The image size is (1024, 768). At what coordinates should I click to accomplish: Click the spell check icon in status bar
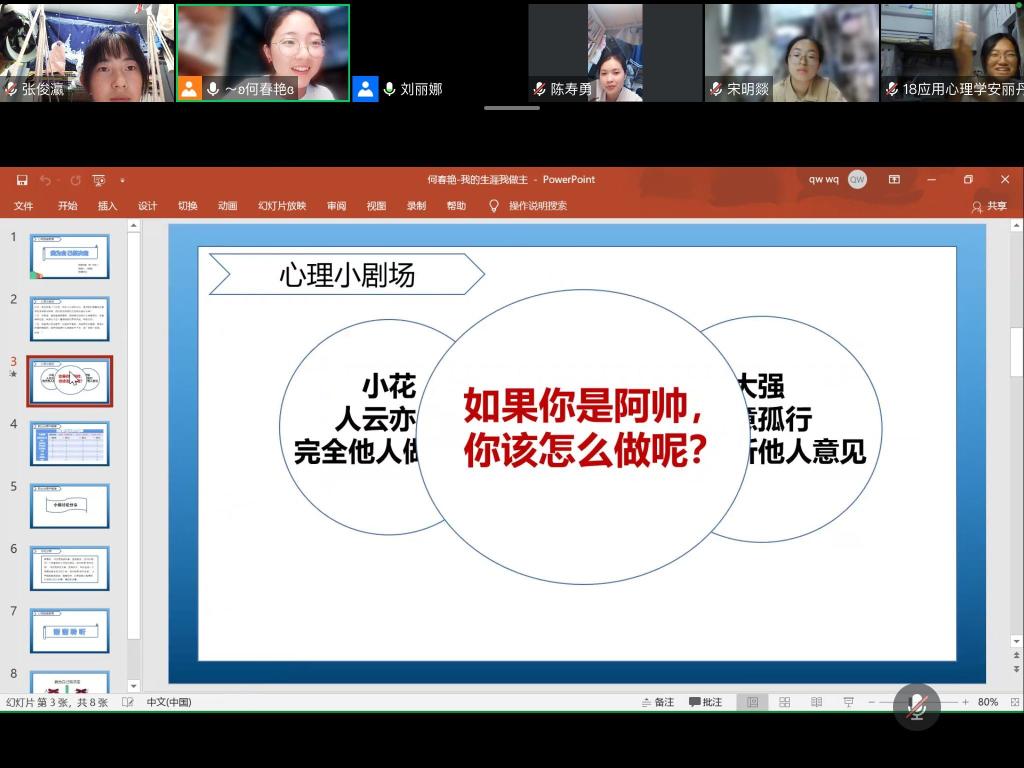pos(128,702)
